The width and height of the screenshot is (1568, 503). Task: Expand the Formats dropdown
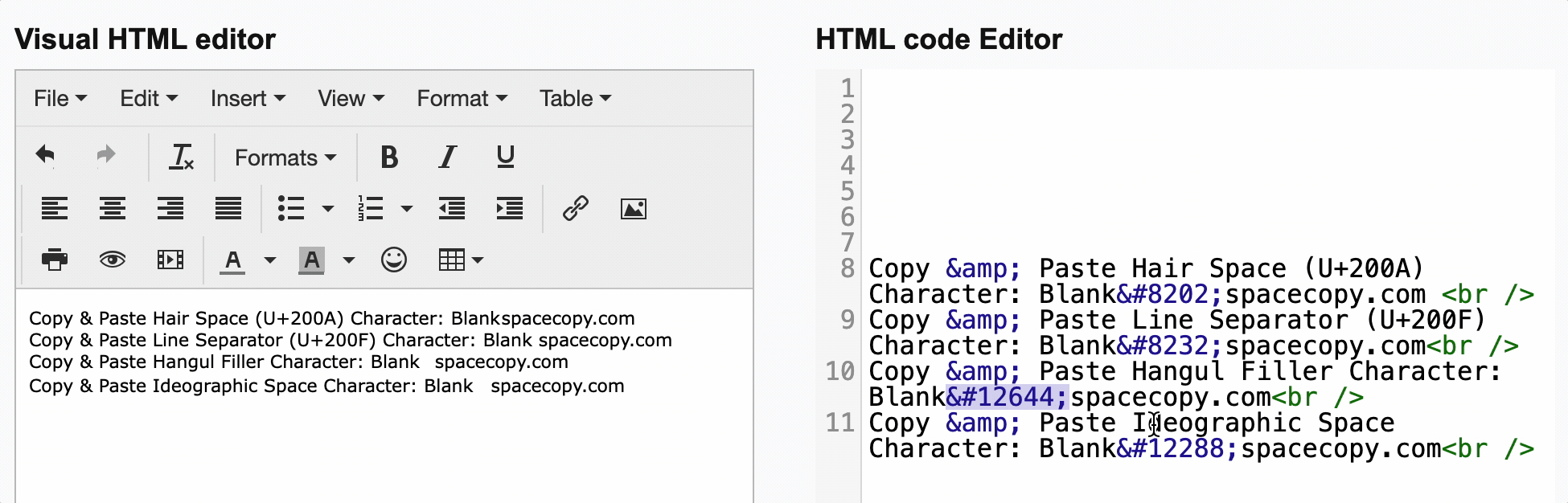[x=285, y=157]
